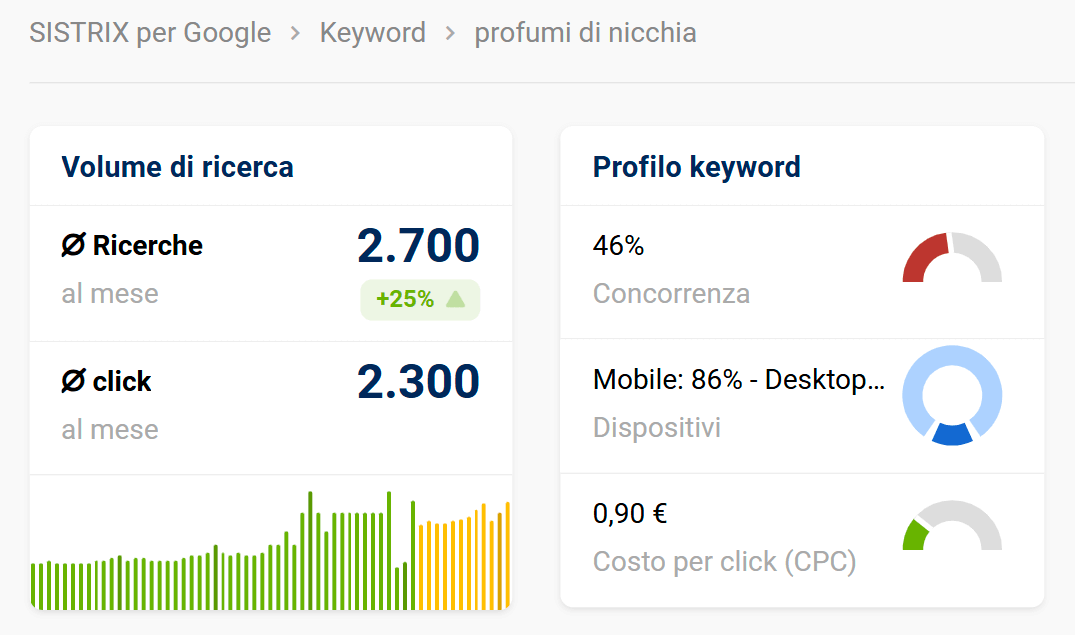Screen dimensions: 1075x635
Task: Click the chevron before profumi di nicchia
Action: click(450, 33)
